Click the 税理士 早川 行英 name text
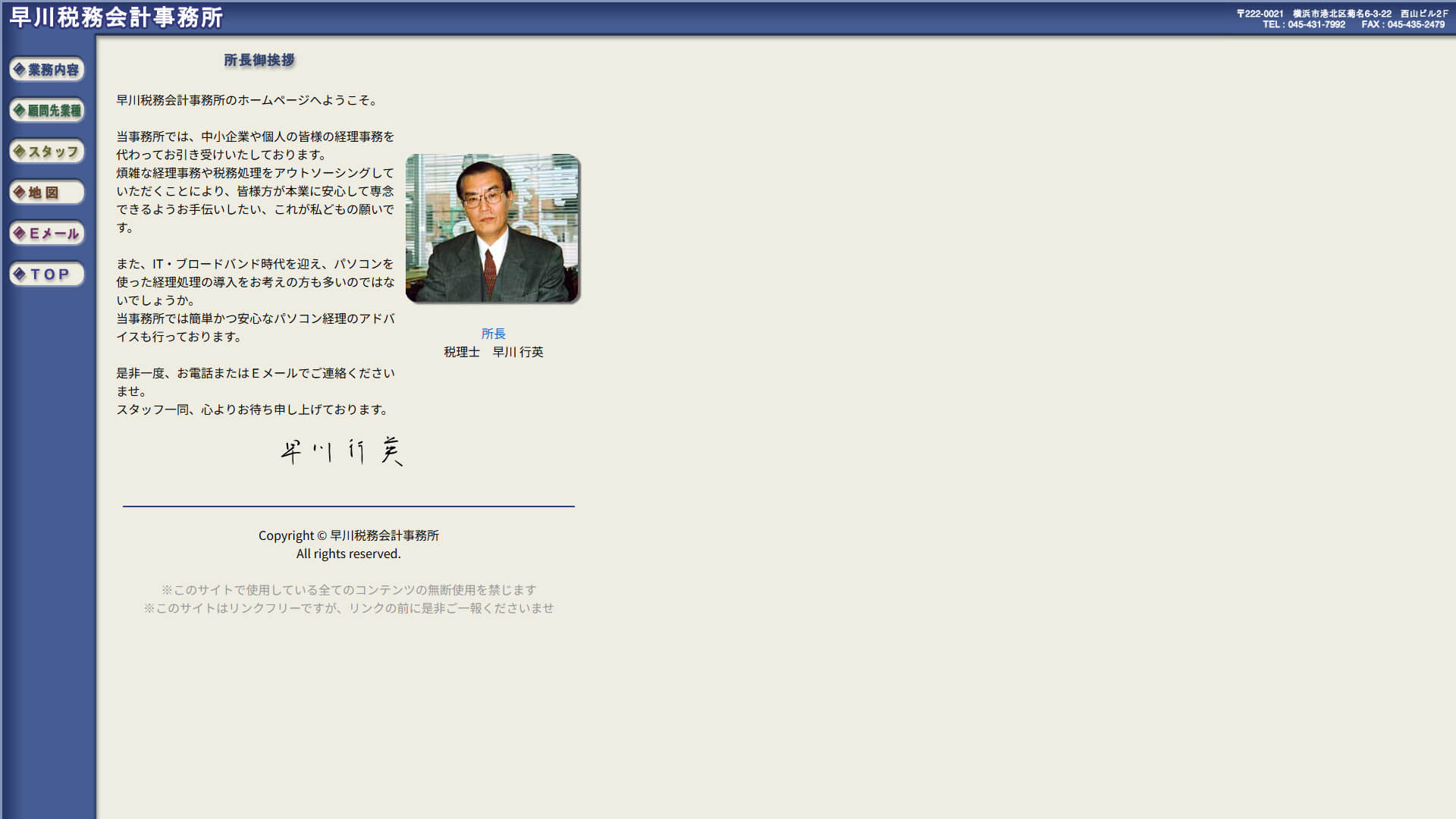Screen dimensions: 1456x819 (494, 352)
